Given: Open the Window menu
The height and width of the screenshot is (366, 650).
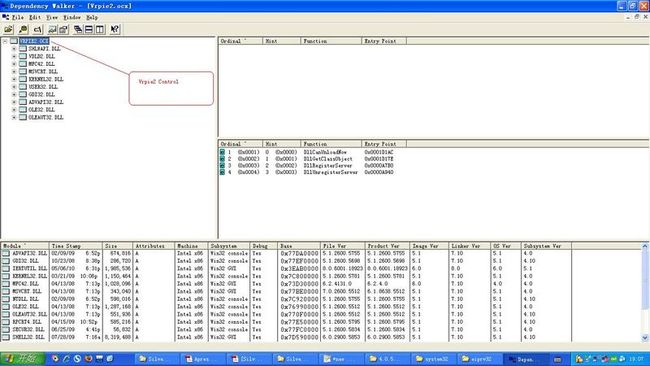Looking at the screenshot, I should 72,17.
